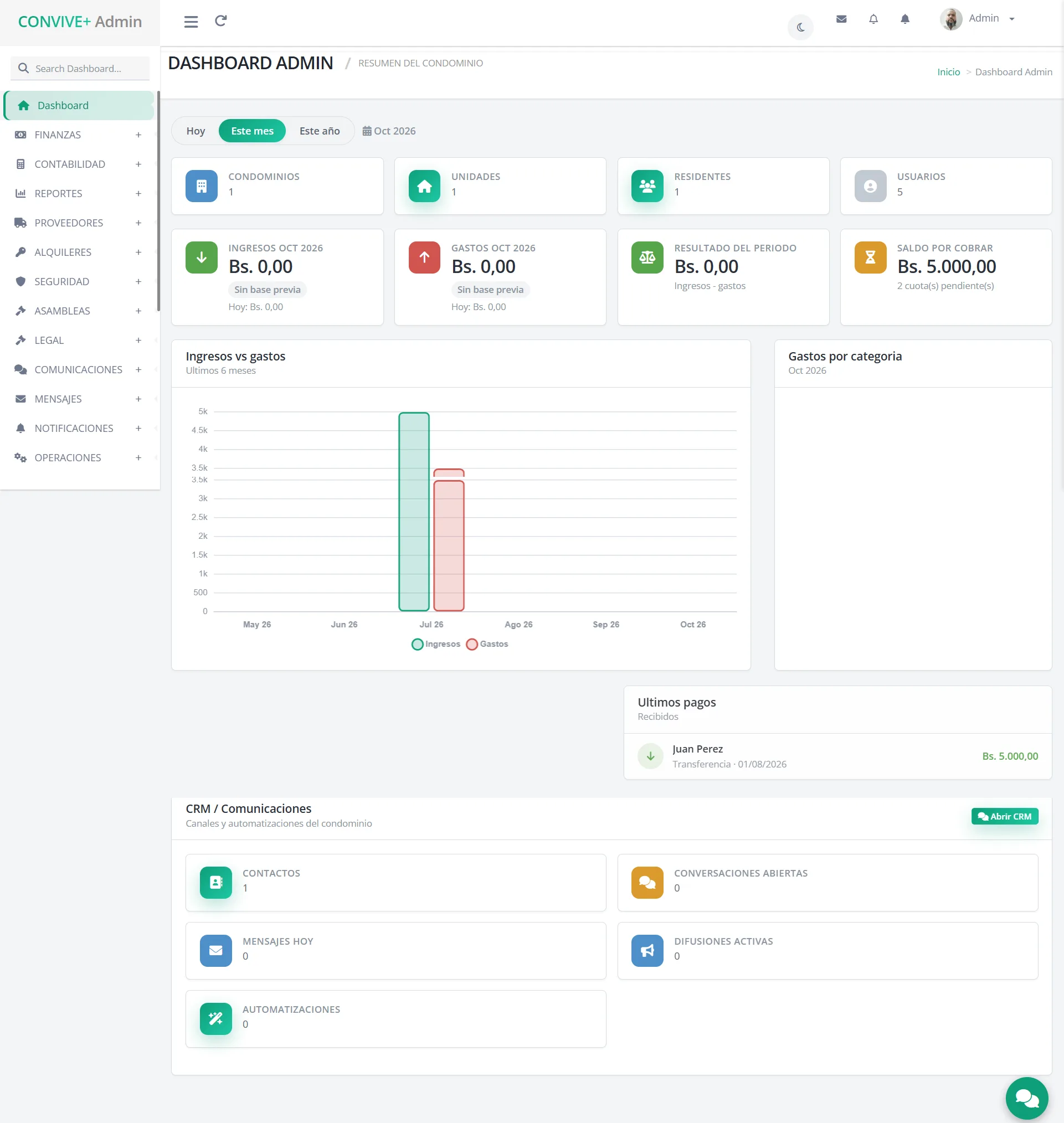The width and height of the screenshot is (1064, 1123).
Task: Open the Dashboard sidebar item
Action: pos(78,105)
